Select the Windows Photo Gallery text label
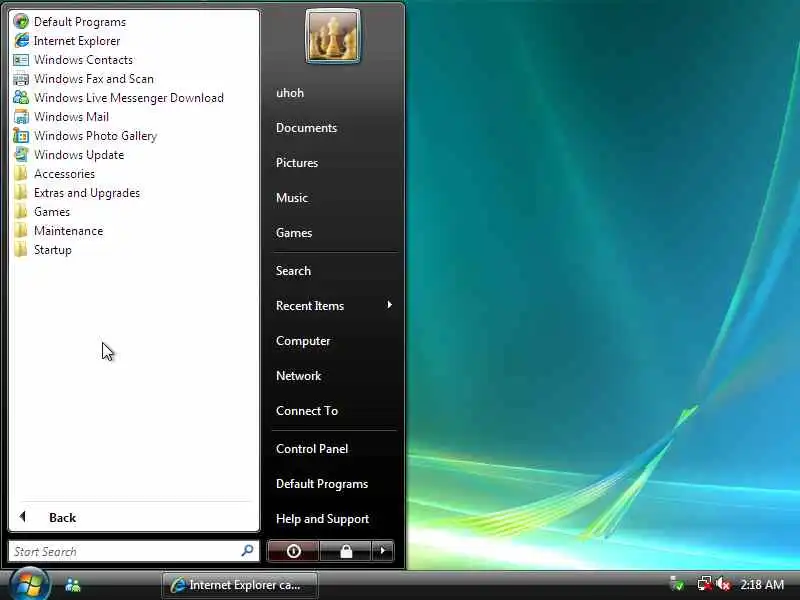800x600 pixels. 95,136
